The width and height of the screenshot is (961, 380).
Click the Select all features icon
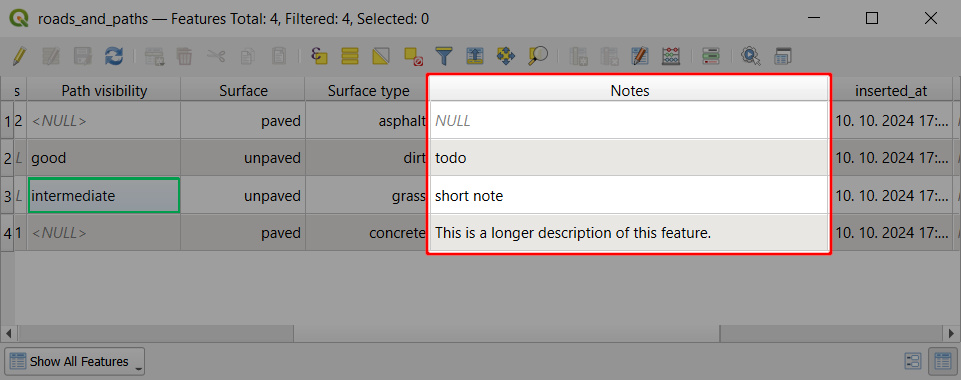point(350,56)
